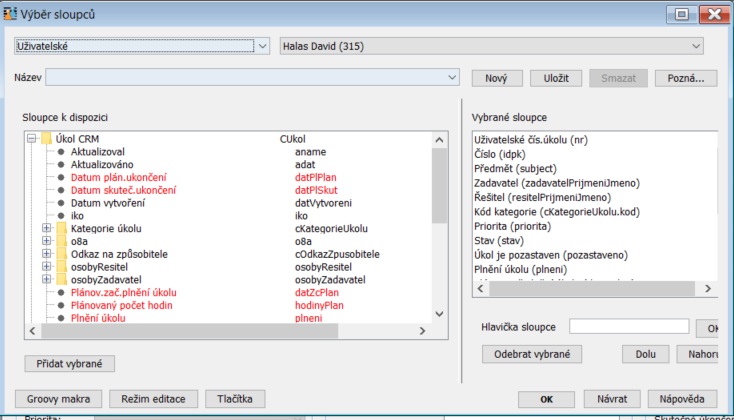This screenshot has height=420, width=734.
Task: Open the Název combo box list
Action: click(x=451, y=77)
